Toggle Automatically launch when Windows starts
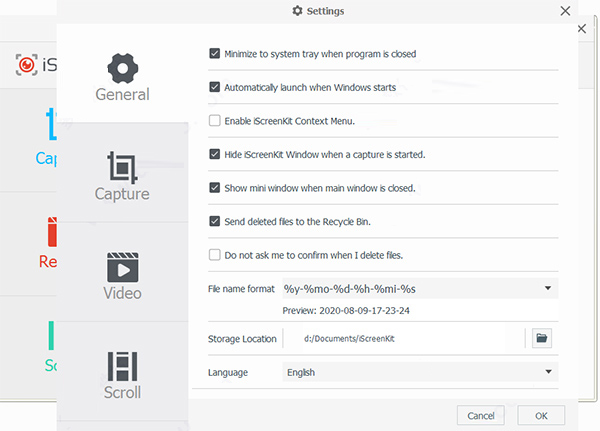 coord(215,87)
